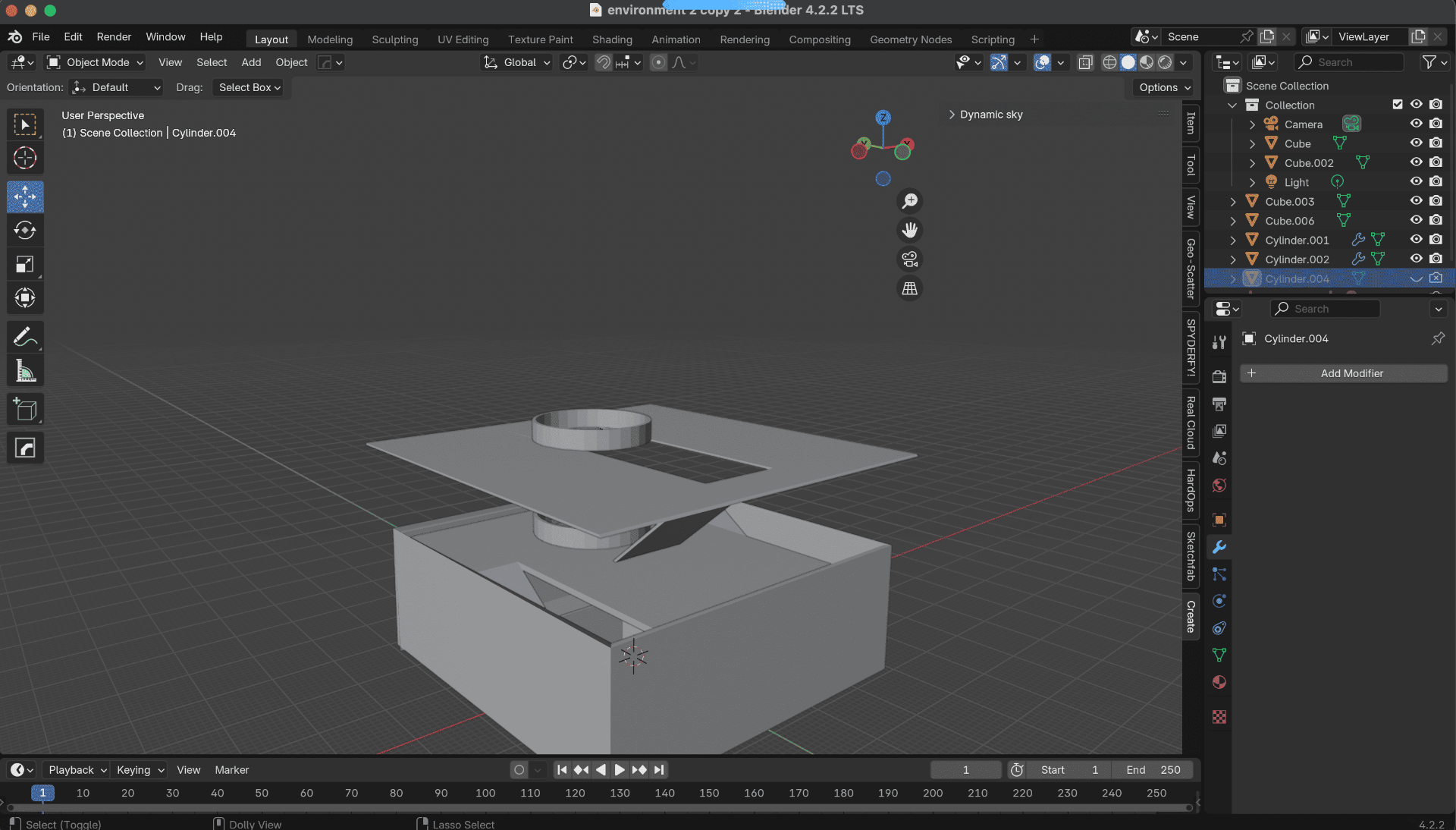The image size is (1456, 830).
Task: Open the Texture properties tab
Action: click(1219, 717)
